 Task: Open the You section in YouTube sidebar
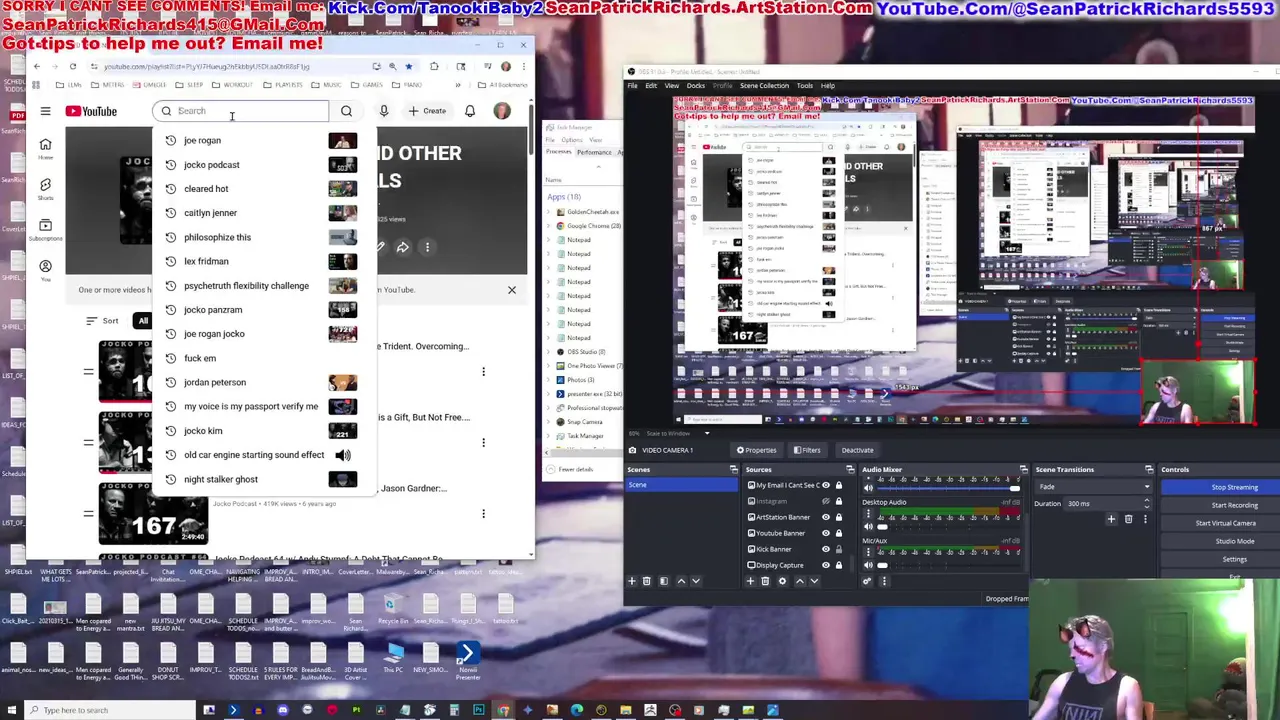45,270
